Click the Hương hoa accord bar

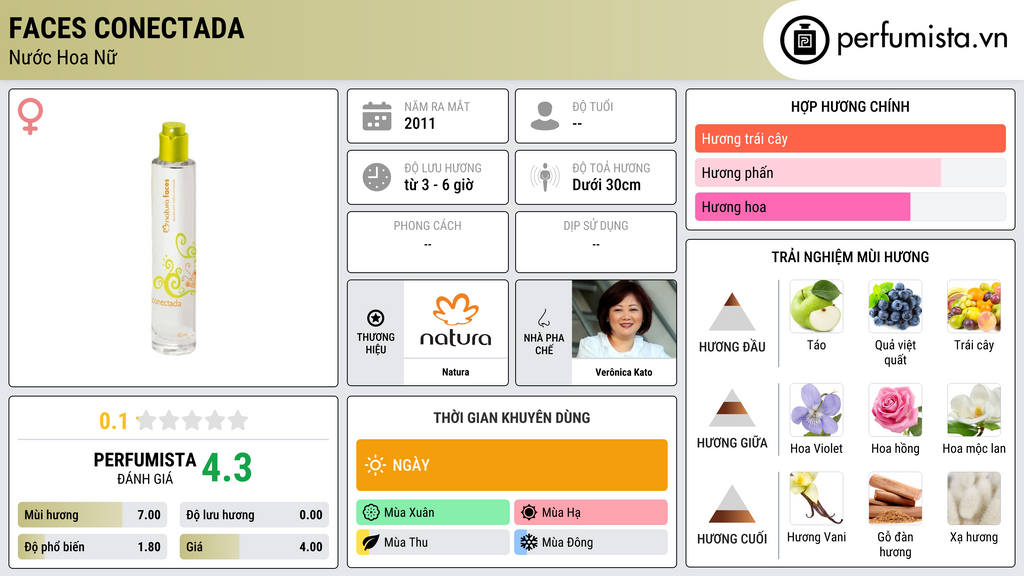point(850,206)
